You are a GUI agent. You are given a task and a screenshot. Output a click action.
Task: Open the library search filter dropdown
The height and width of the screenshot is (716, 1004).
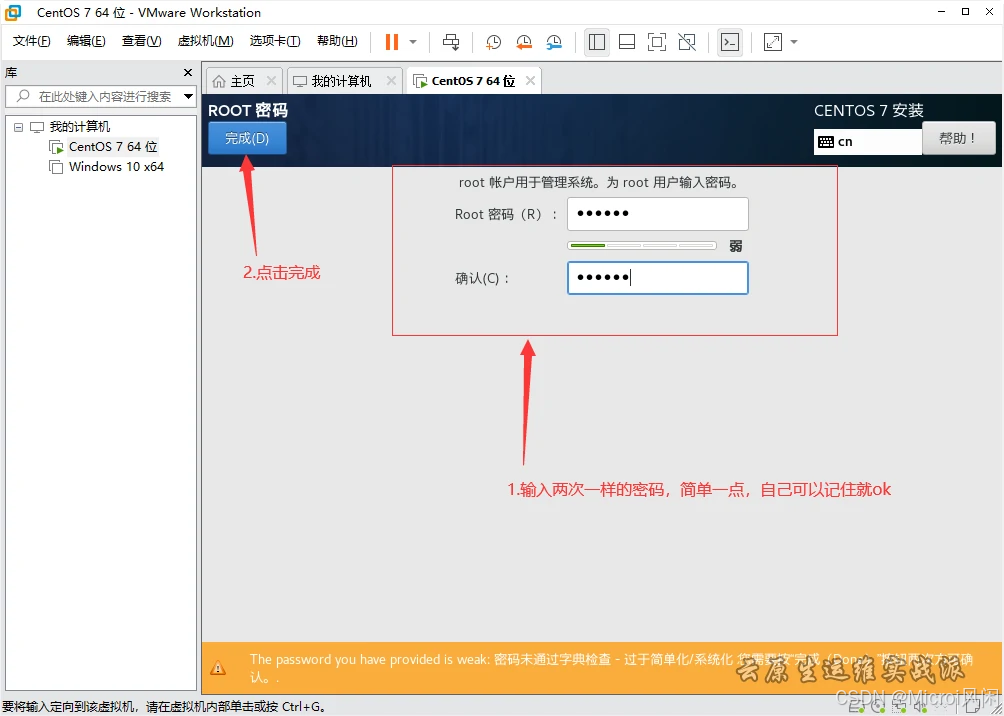coord(188,97)
